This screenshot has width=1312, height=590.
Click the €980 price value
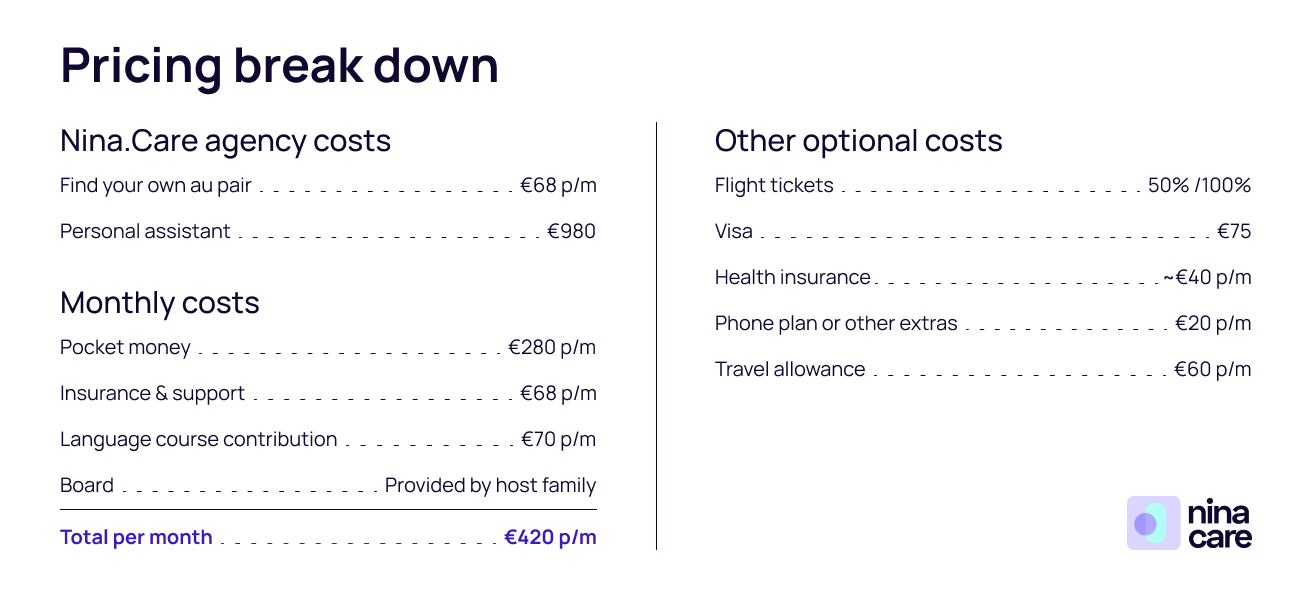coord(571,232)
